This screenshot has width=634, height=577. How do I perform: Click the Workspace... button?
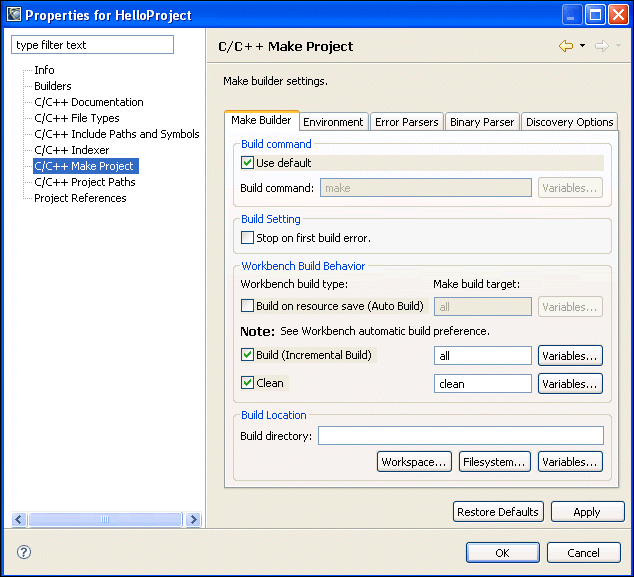(x=414, y=462)
